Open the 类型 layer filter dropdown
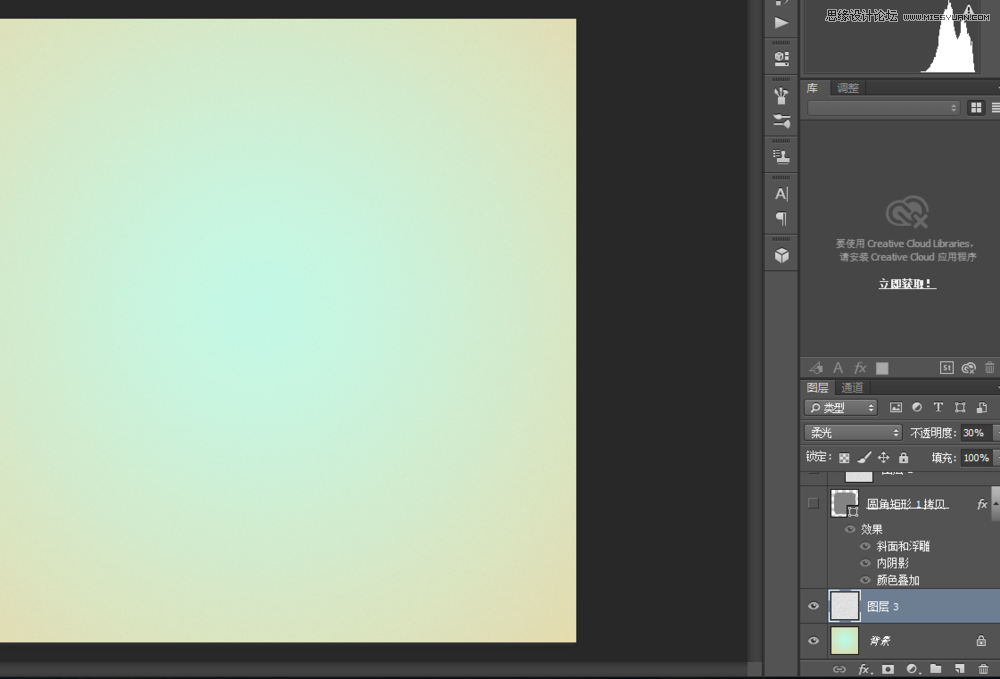 tap(841, 408)
